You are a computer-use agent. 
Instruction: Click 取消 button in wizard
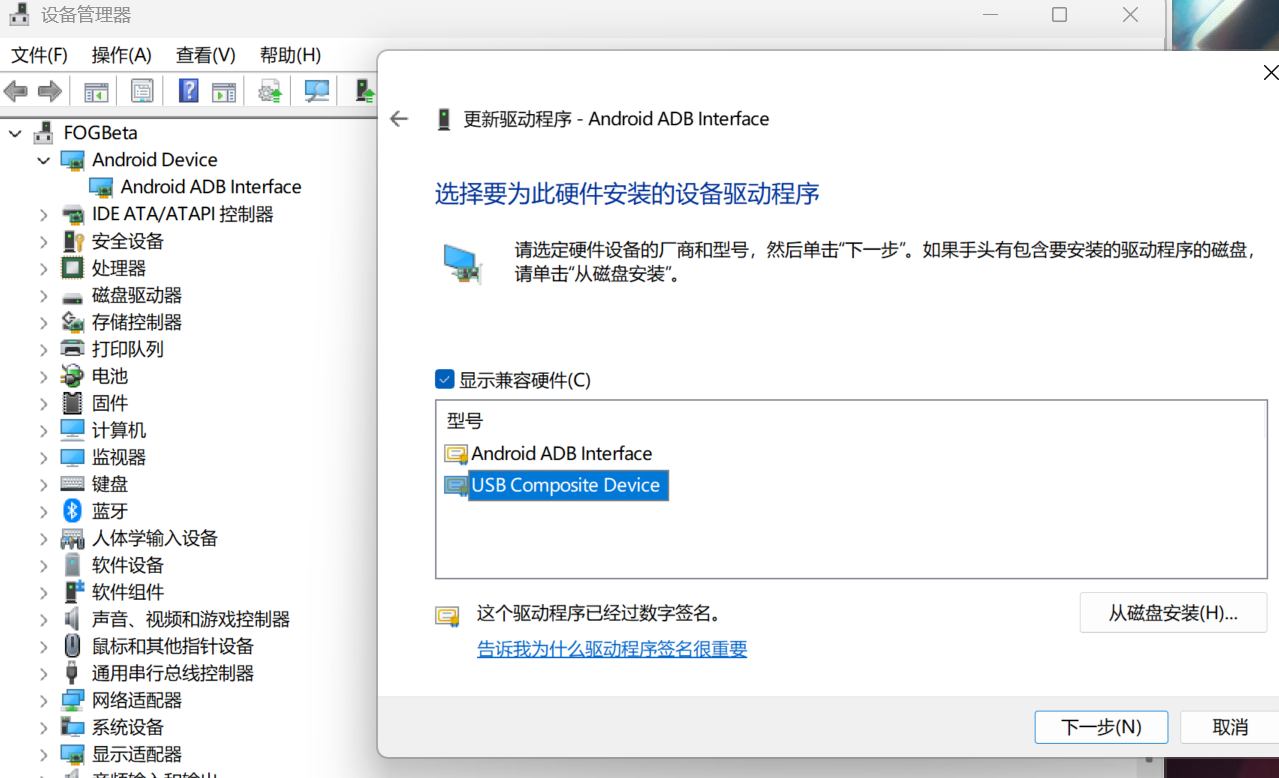[x=1230, y=727]
